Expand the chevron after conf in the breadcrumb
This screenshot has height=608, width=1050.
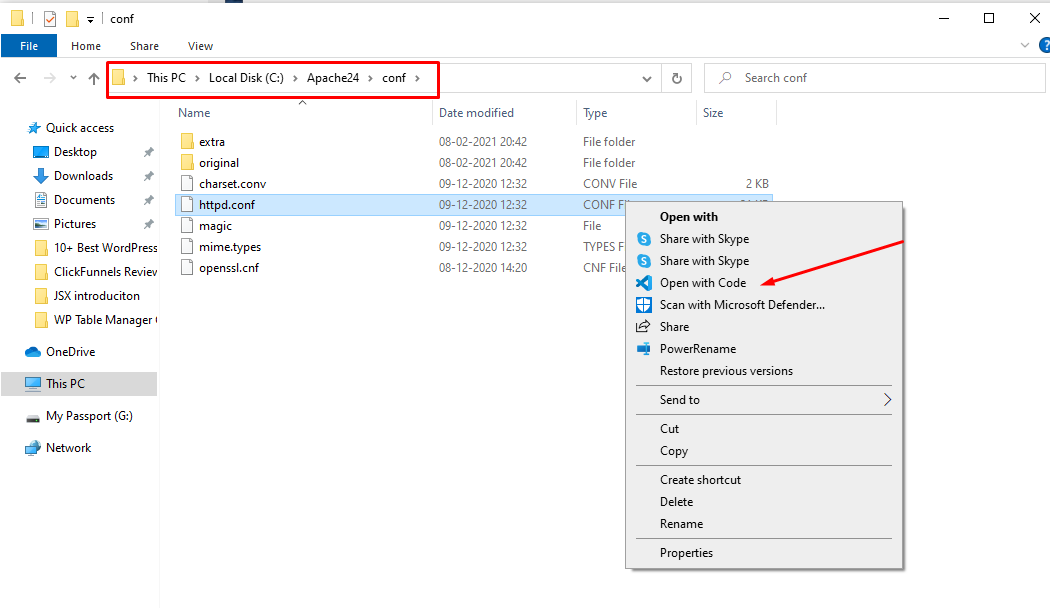click(417, 78)
